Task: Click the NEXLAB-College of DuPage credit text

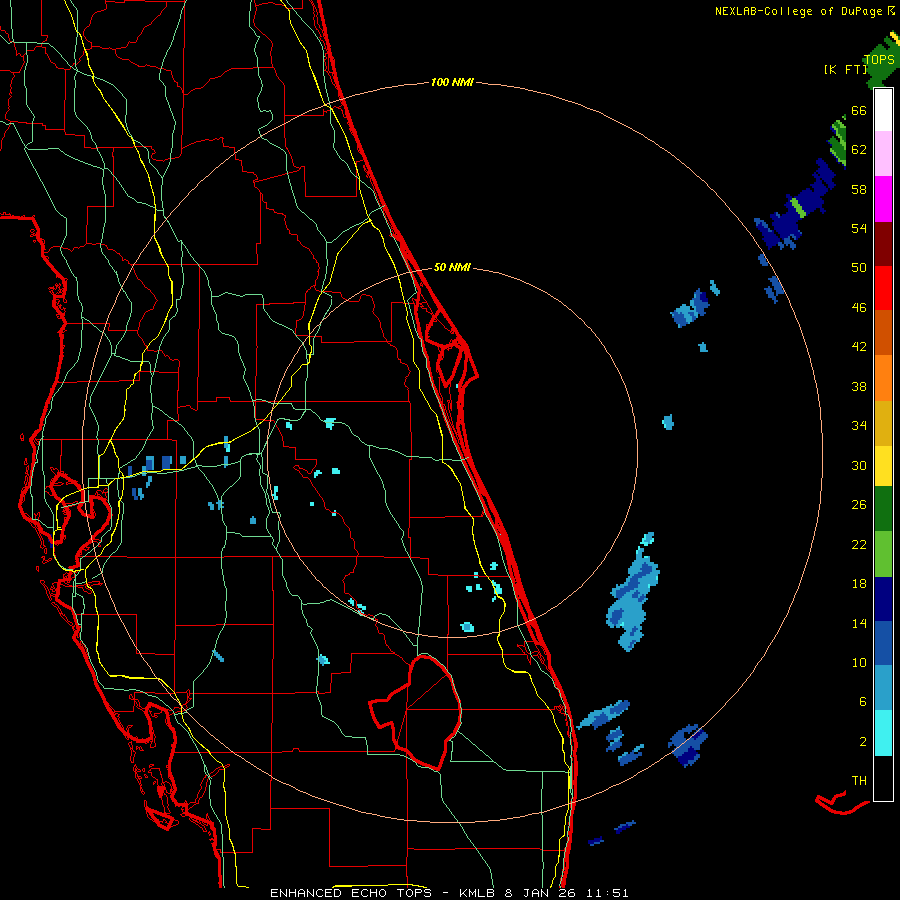Action: click(x=804, y=11)
